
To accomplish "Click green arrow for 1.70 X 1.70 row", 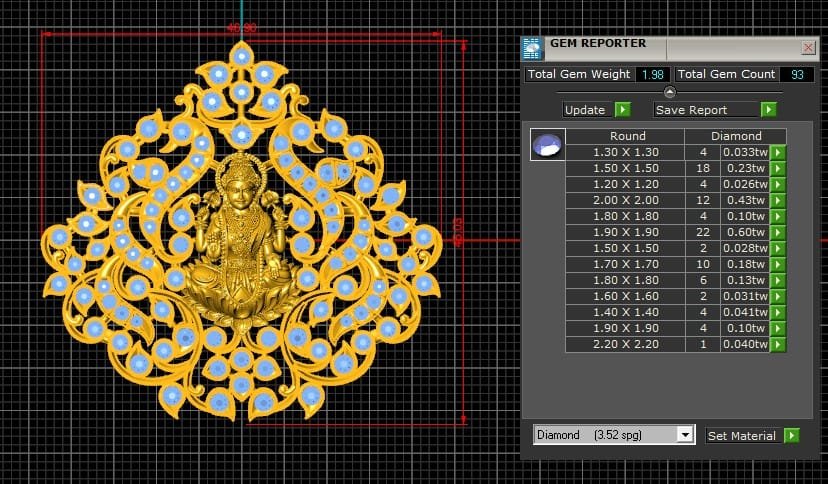I will (778, 264).
